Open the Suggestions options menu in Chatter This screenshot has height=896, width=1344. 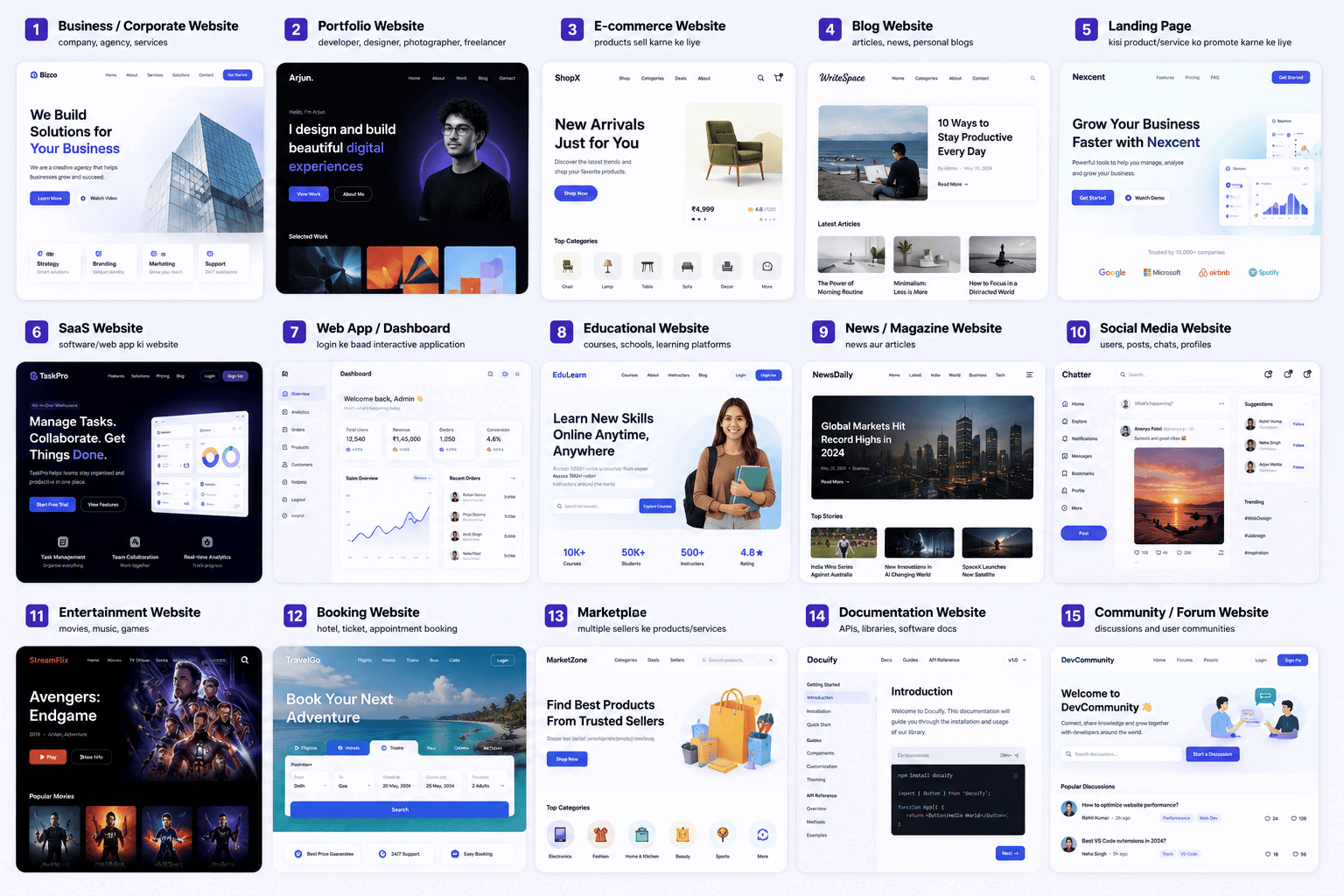(x=1305, y=404)
